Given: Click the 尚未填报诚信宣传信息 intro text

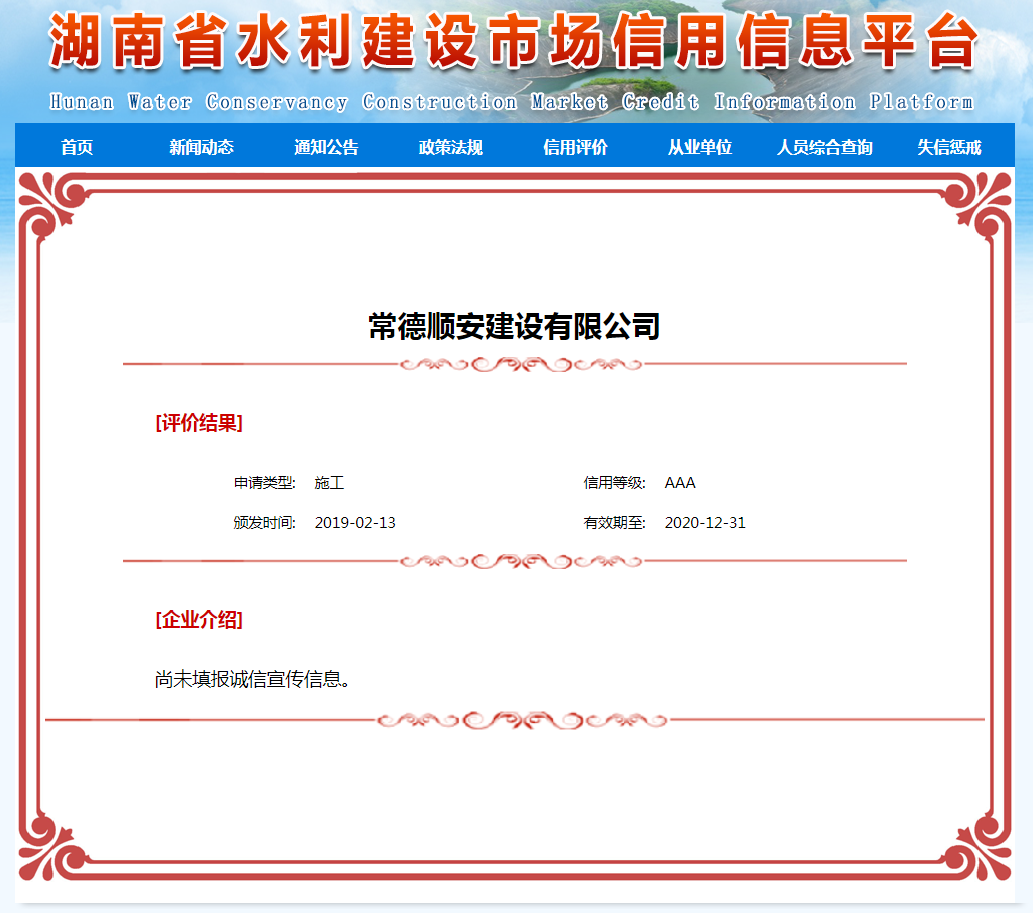Looking at the screenshot, I should point(252,680).
